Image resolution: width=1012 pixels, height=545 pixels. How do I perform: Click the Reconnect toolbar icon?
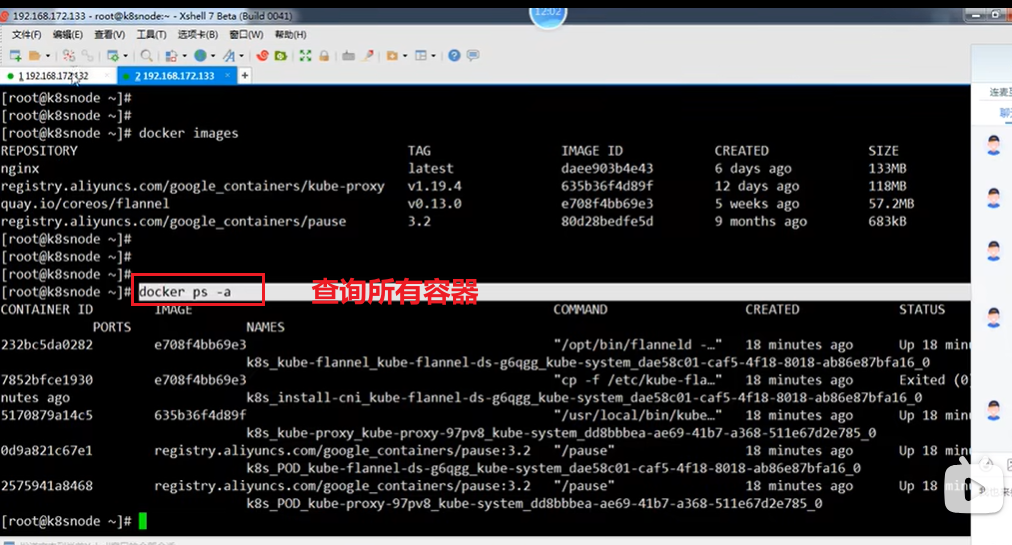pyautogui.click(x=87, y=56)
